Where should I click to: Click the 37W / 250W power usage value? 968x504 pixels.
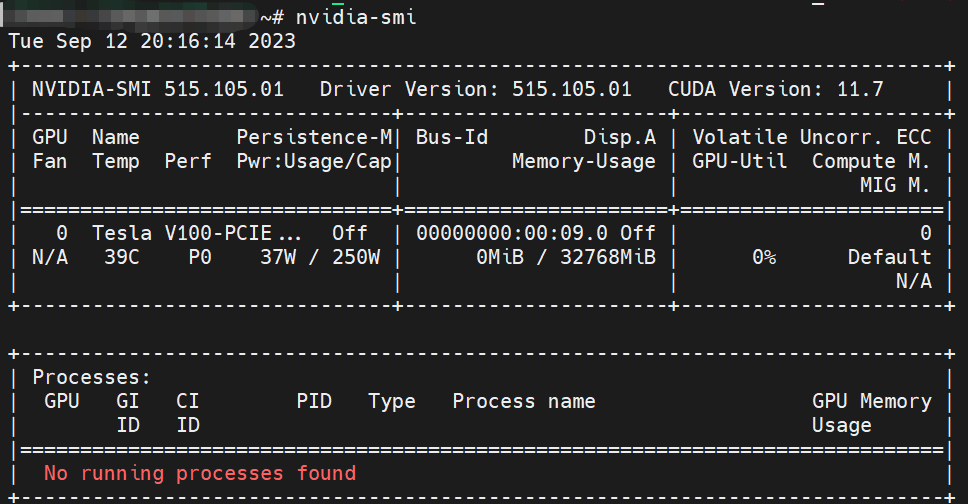(319, 257)
